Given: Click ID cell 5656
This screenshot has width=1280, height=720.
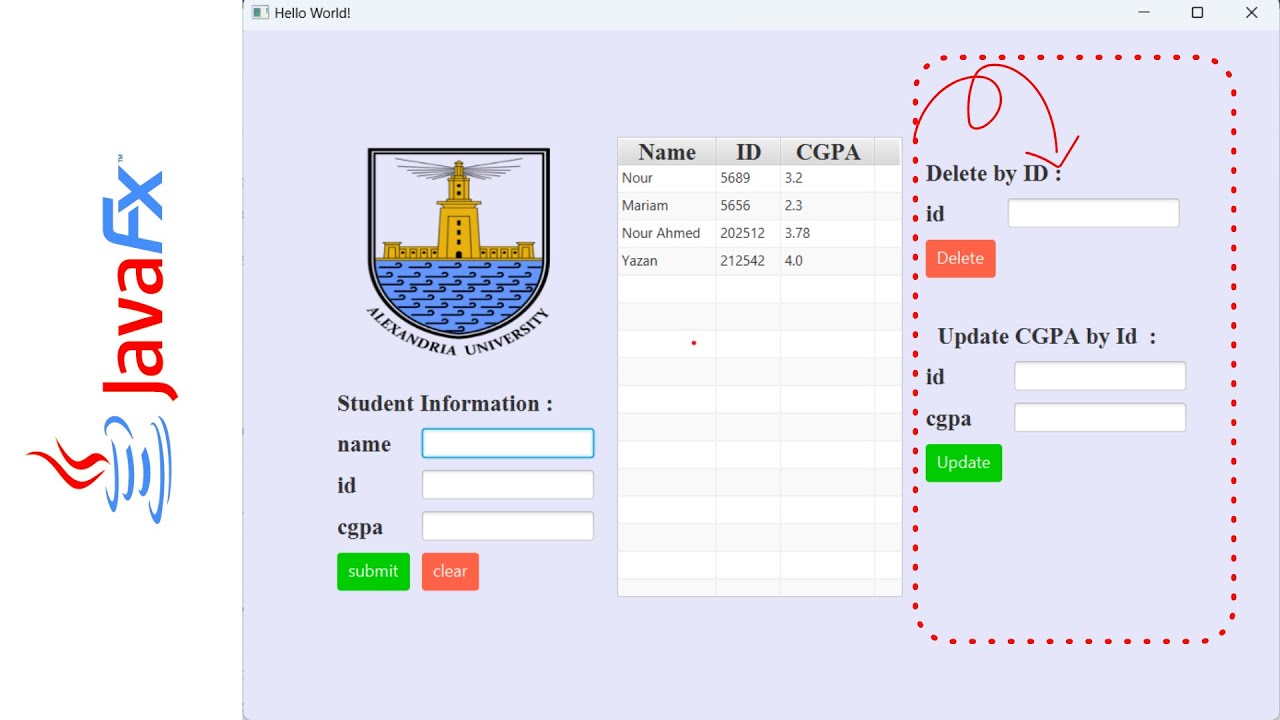Looking at the screenshot, I should tap(748, 206).
